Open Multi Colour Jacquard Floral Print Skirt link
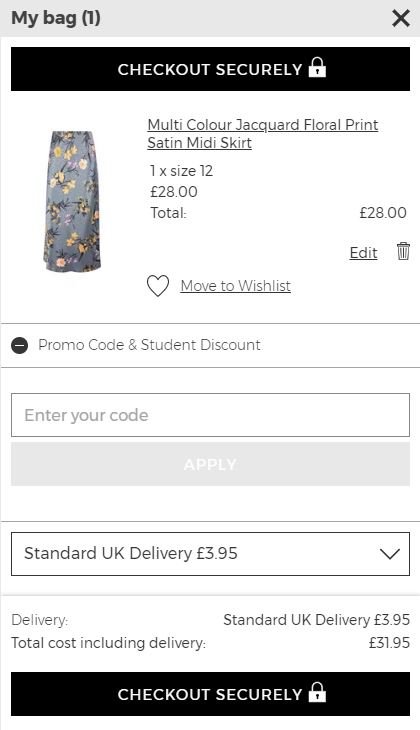The width and height of the screenshot is (420, 730). [x=263, y=134]
